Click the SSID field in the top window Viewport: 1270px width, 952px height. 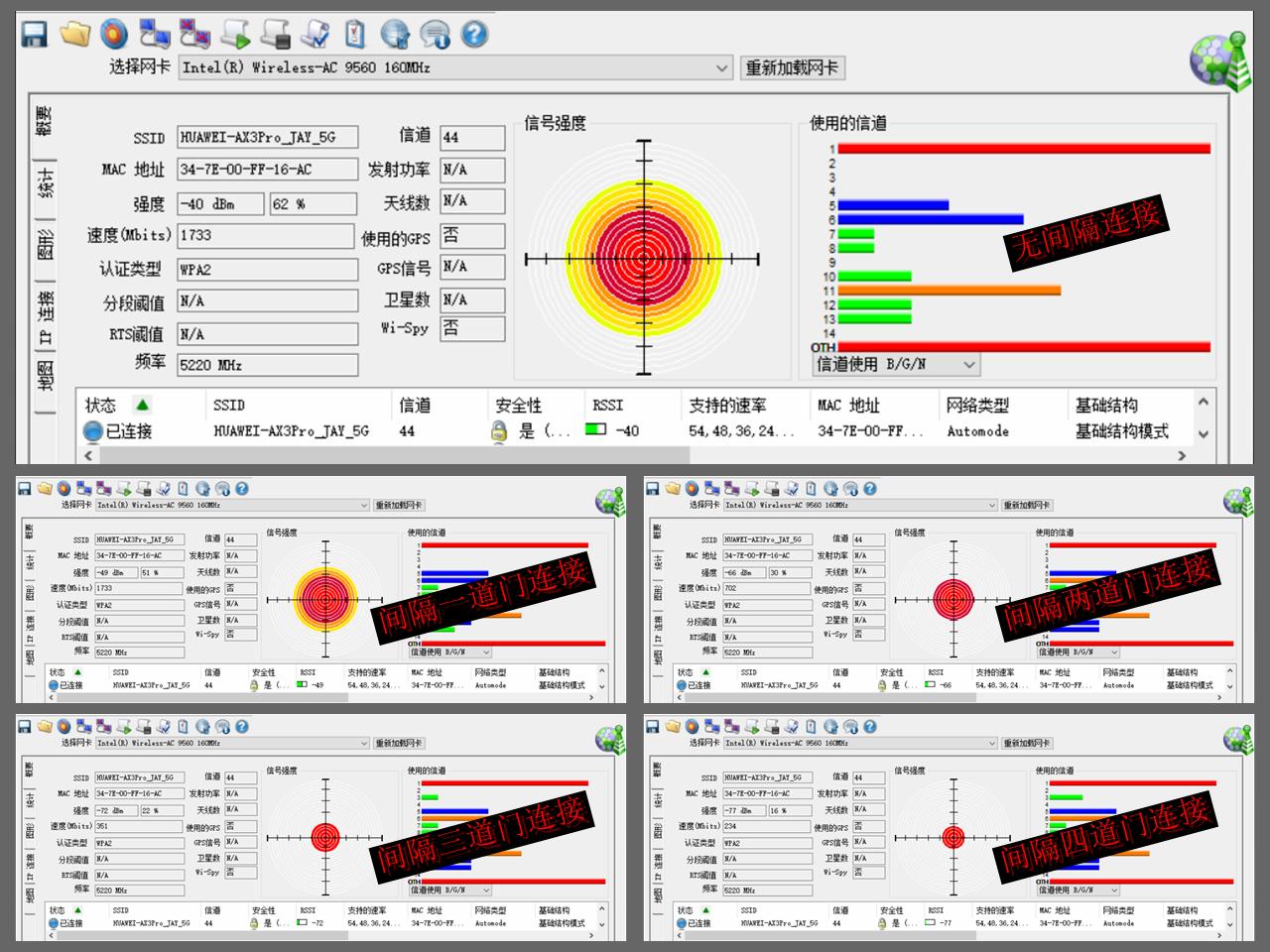[x=267, y=138]
